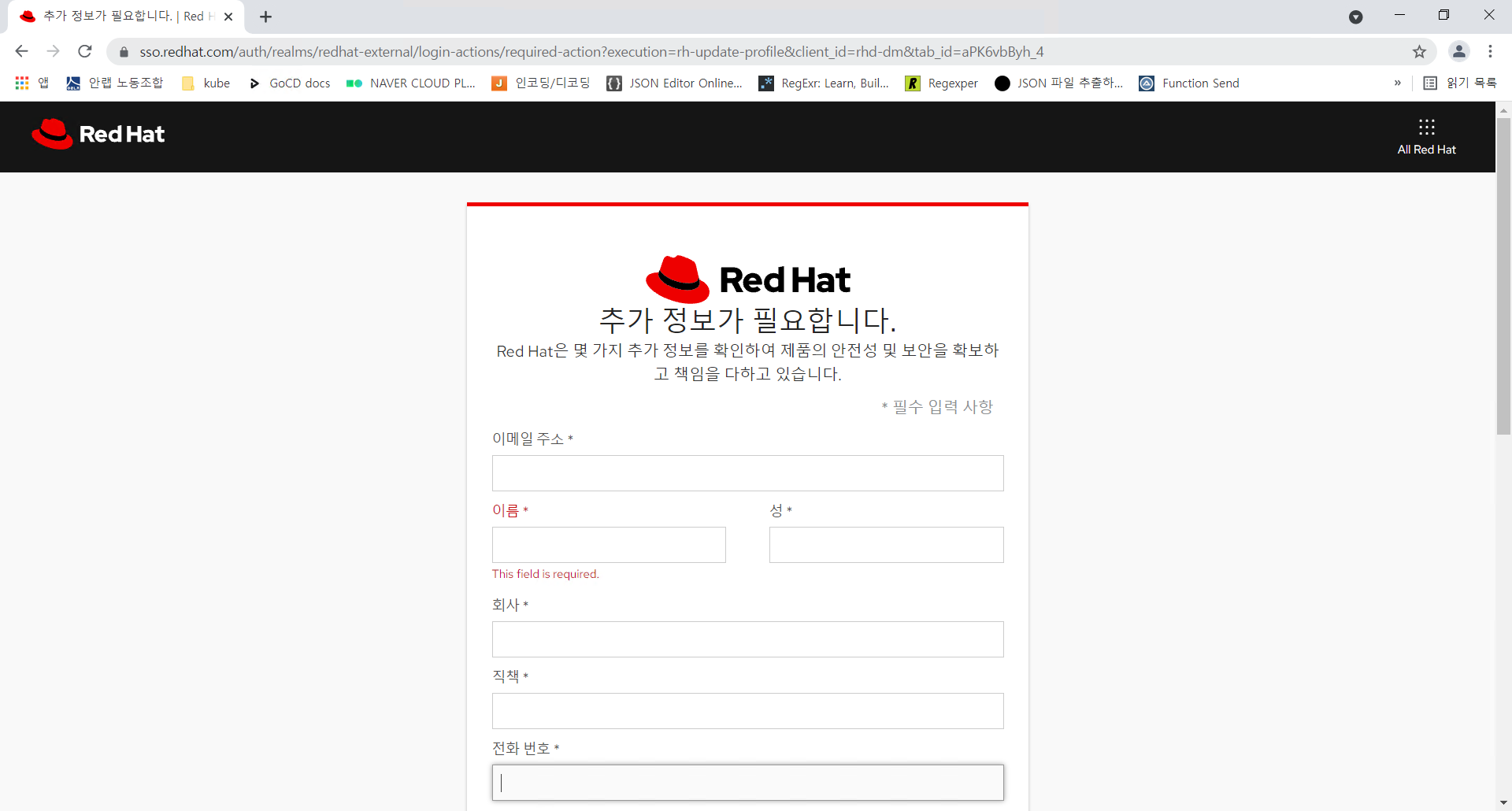Select the active Red Hat browser tab
The height and width of the screenshot is (811, 1512).
coord(126,17)
